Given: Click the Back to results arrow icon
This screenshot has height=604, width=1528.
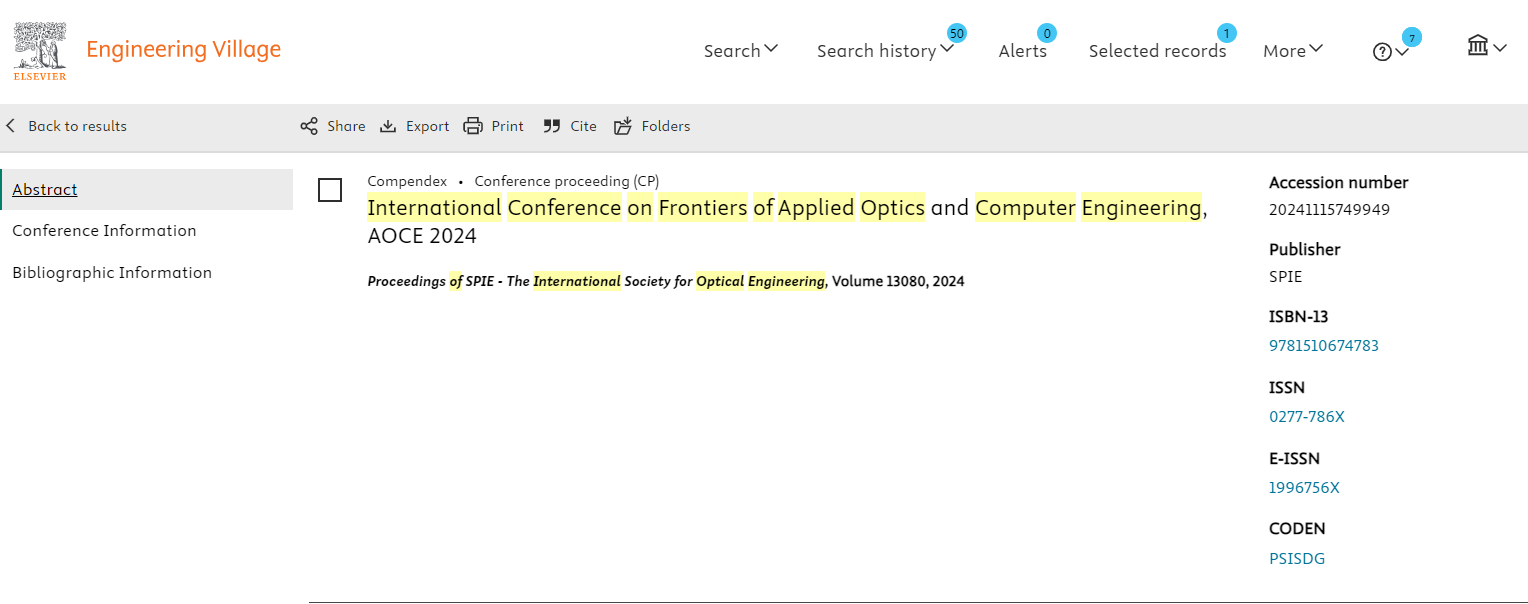Looking at the screenshot, I should tap(11, 126).
